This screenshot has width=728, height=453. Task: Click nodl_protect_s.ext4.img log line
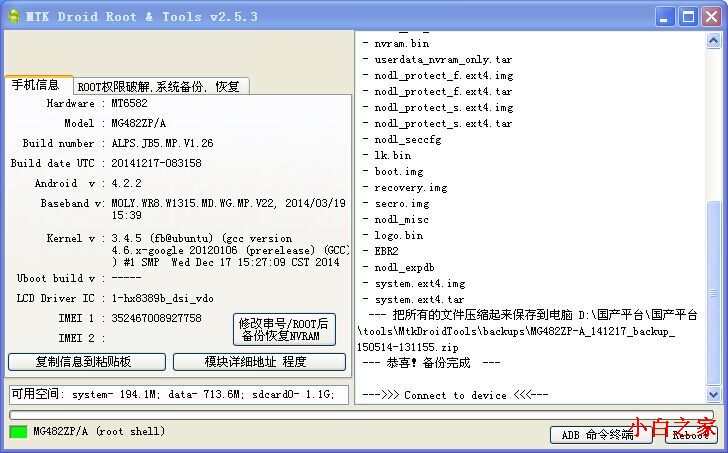coord(437,107)
